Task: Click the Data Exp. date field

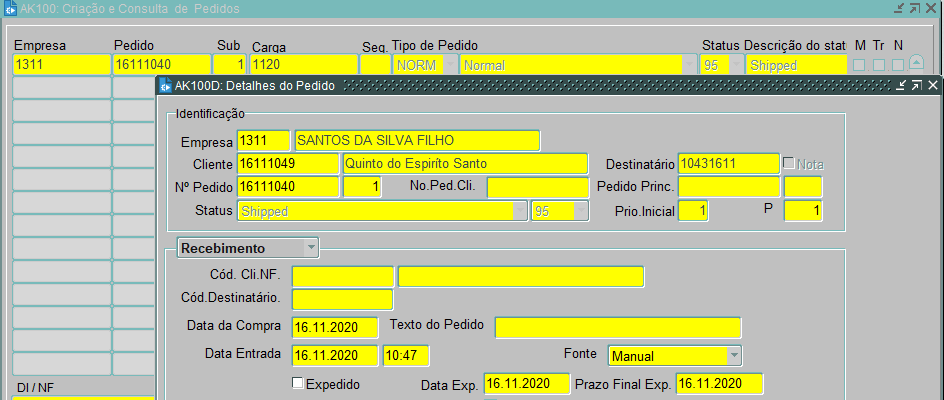Action: click(x=527, y=384)
